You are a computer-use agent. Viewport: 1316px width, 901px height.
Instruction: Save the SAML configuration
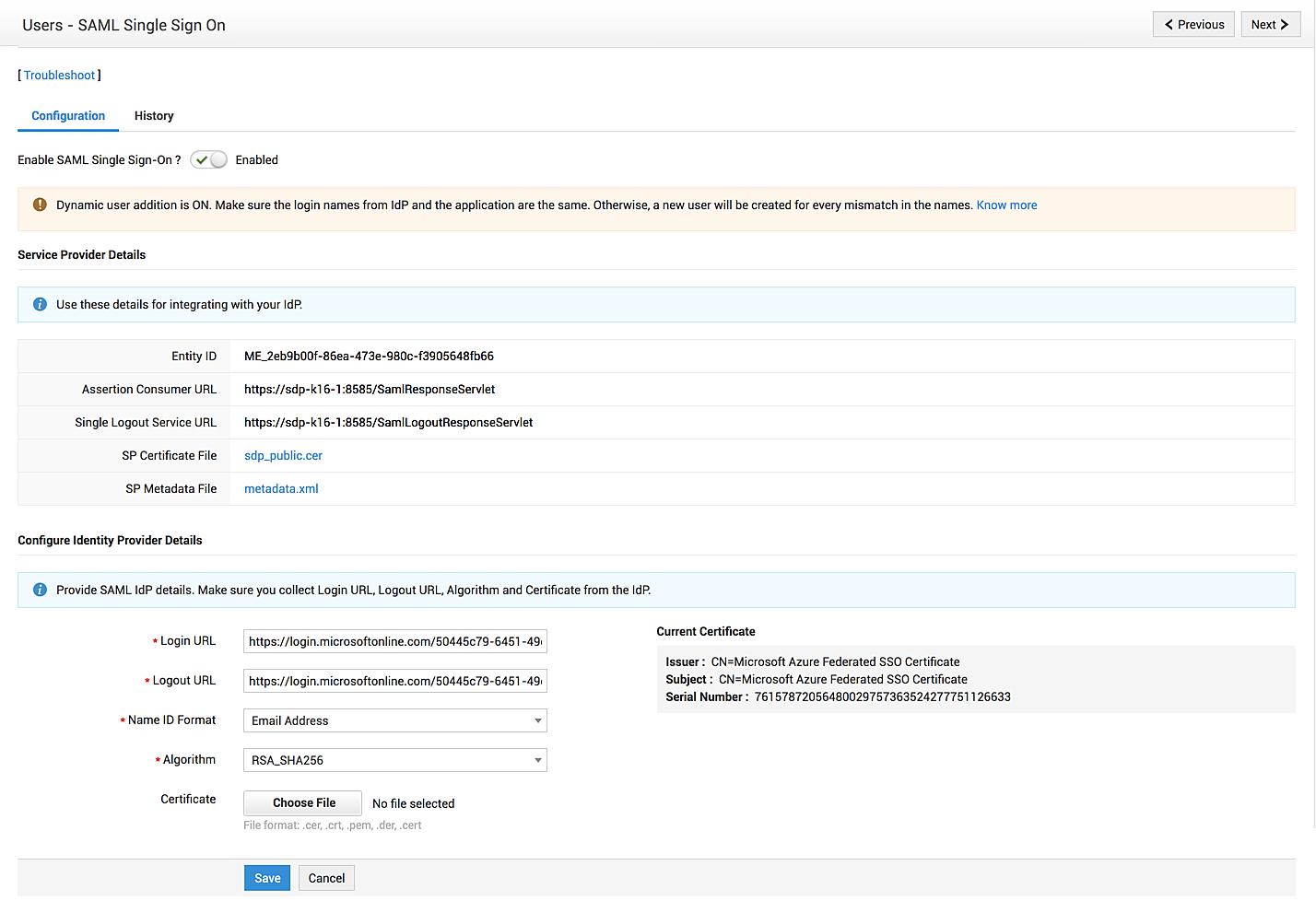(x=267, y=878)
